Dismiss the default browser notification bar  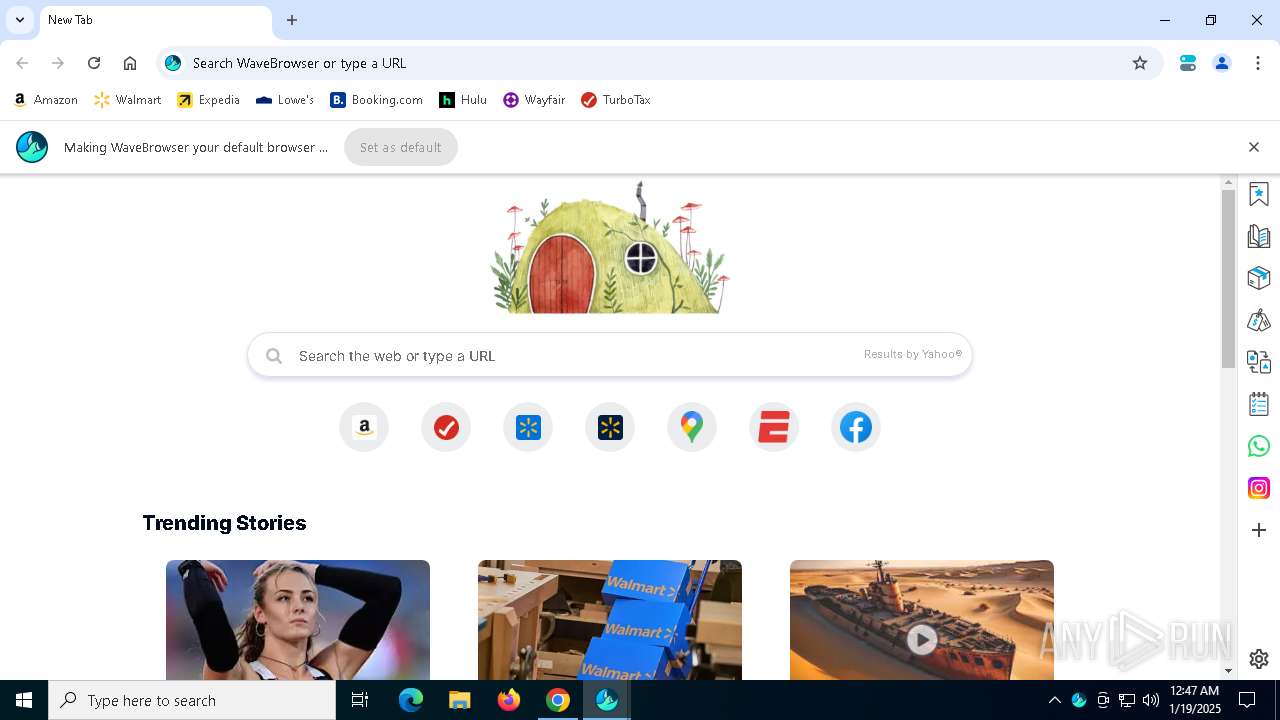tap(1254, 147)
